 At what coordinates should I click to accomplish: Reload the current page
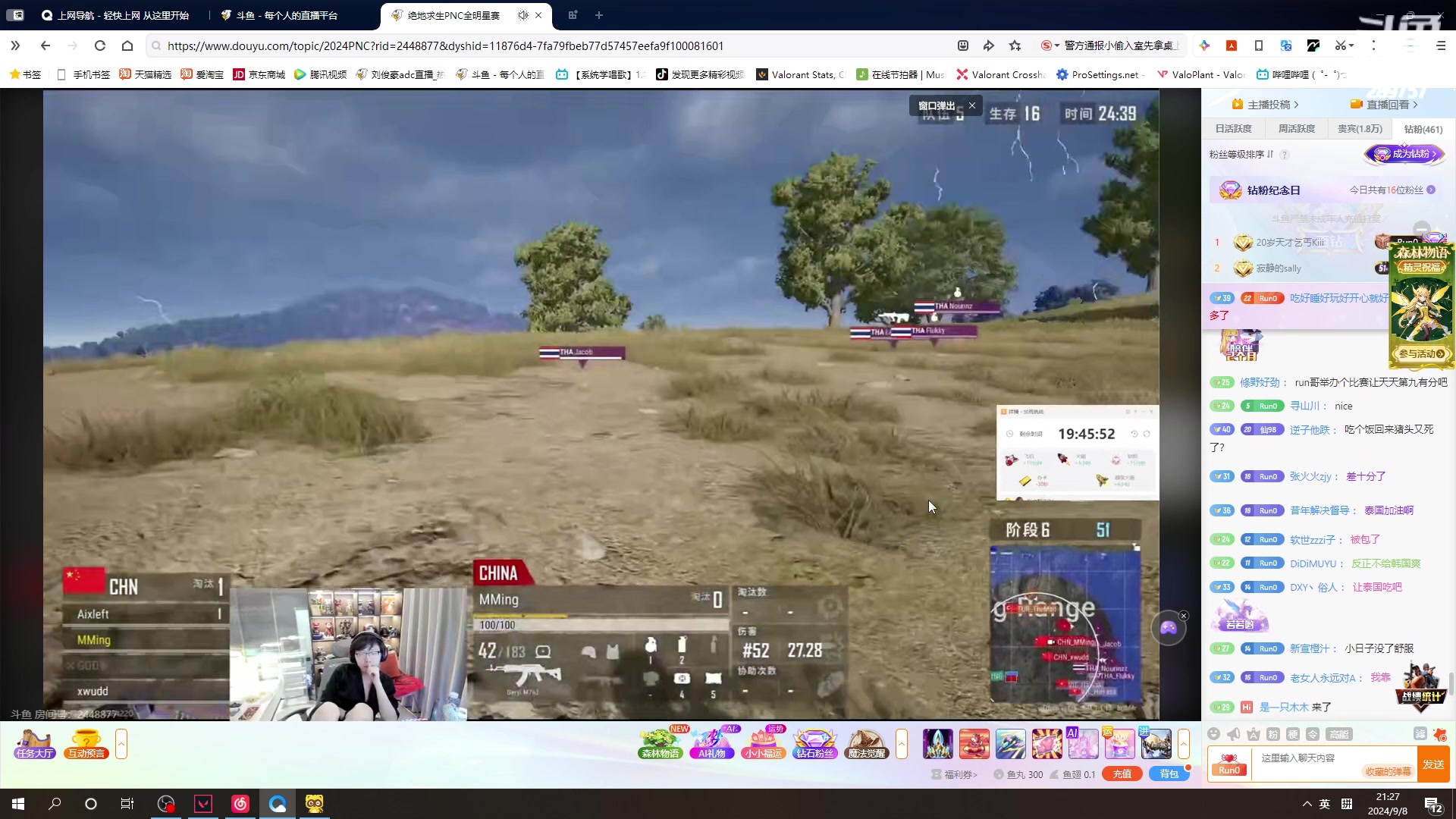(99, 45)
